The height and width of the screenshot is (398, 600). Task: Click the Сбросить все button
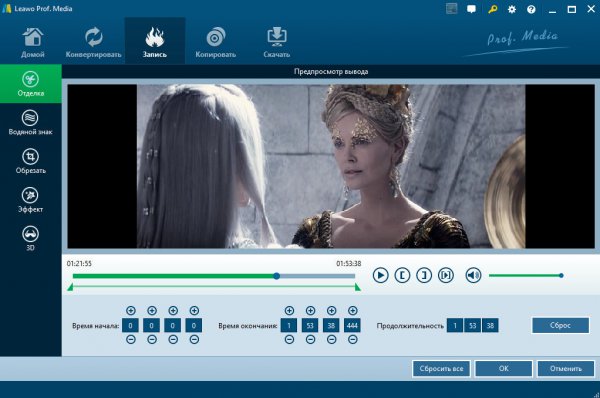441,369
